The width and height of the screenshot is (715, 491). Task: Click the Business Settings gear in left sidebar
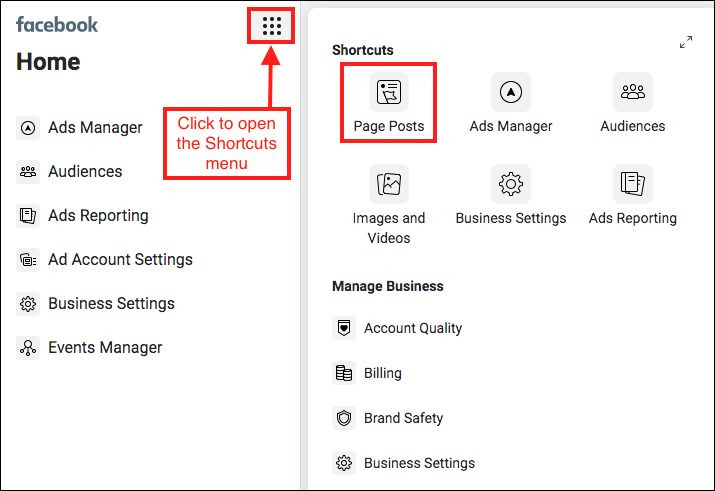tap(28, 304)
